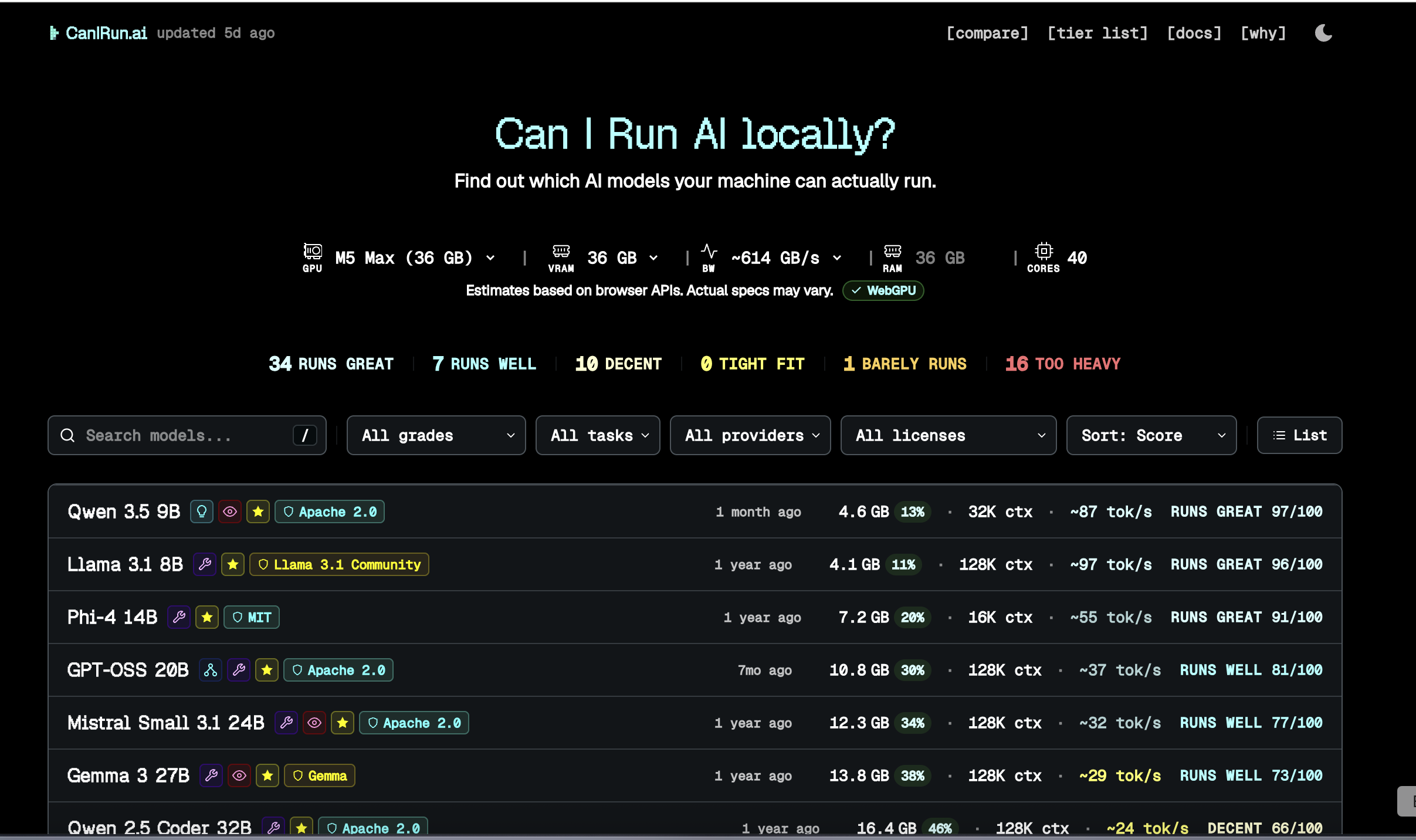Open the M5 Max GPU dropdown
This screenshot has width=1416, height=840.
pyautogui.click(x=415, y=258)
